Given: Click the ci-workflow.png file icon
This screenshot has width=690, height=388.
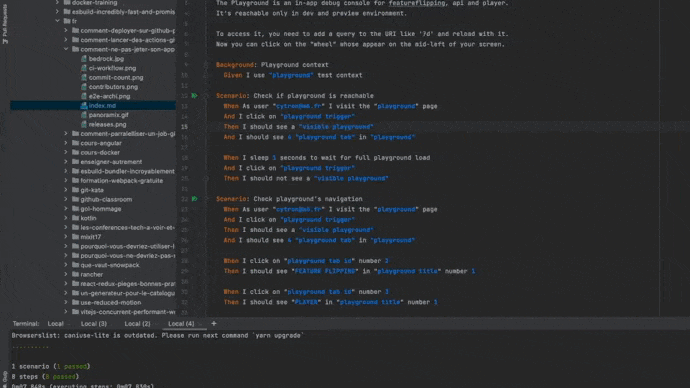Looking at the screenshot, I should pyautogui.click(x=84, y=68).
